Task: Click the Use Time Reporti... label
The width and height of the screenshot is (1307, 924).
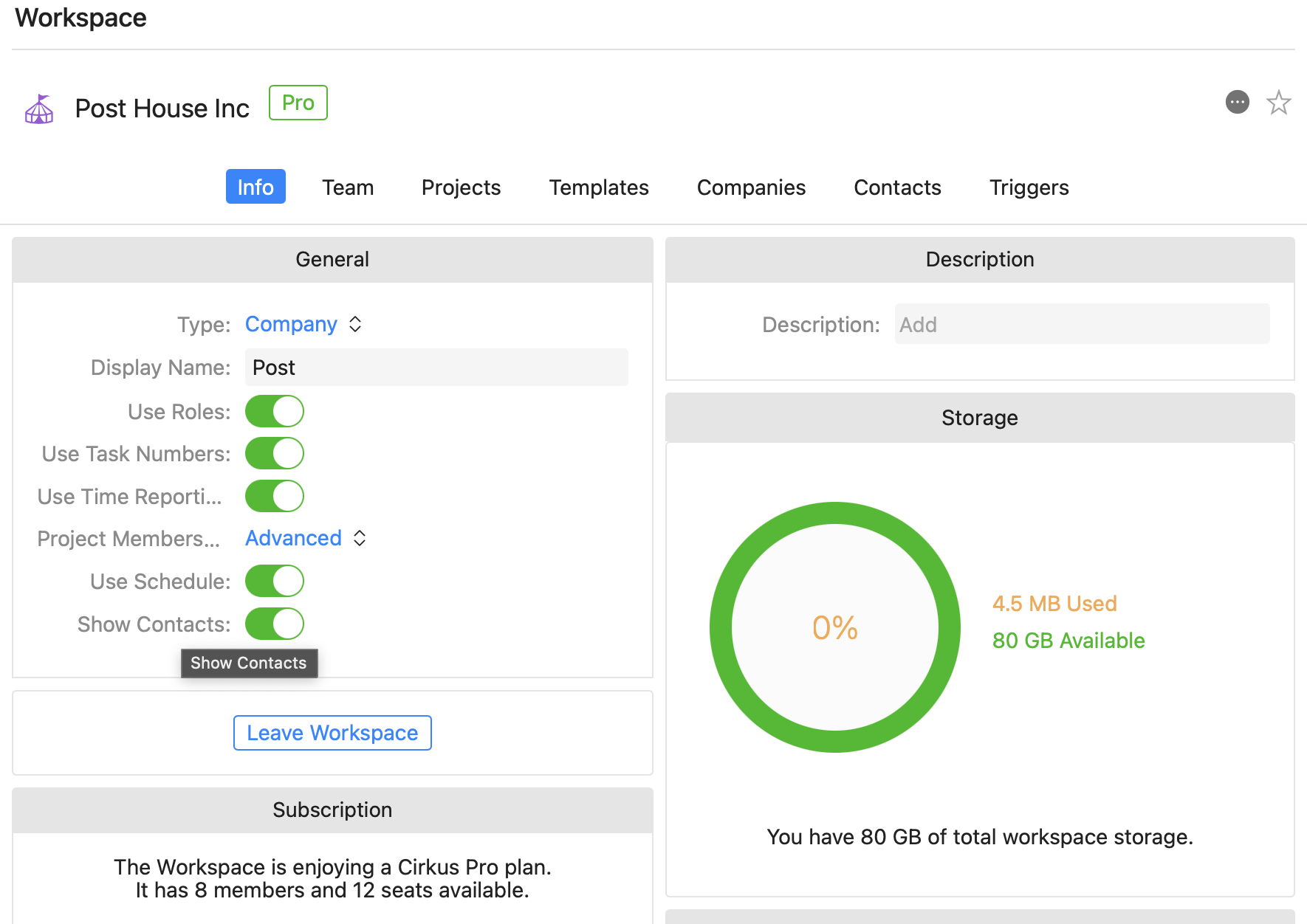Action: click(130, 497)
